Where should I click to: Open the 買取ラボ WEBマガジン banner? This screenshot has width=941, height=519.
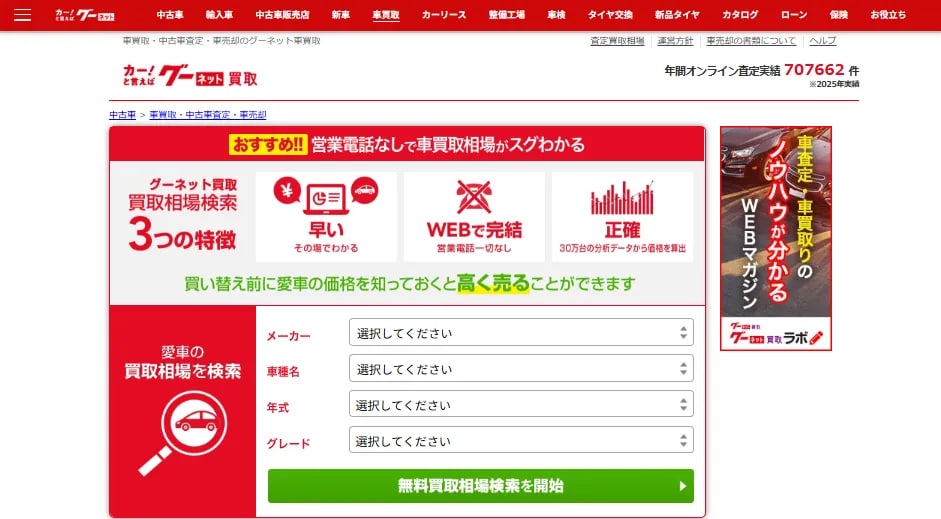click(x=775, y=238)
